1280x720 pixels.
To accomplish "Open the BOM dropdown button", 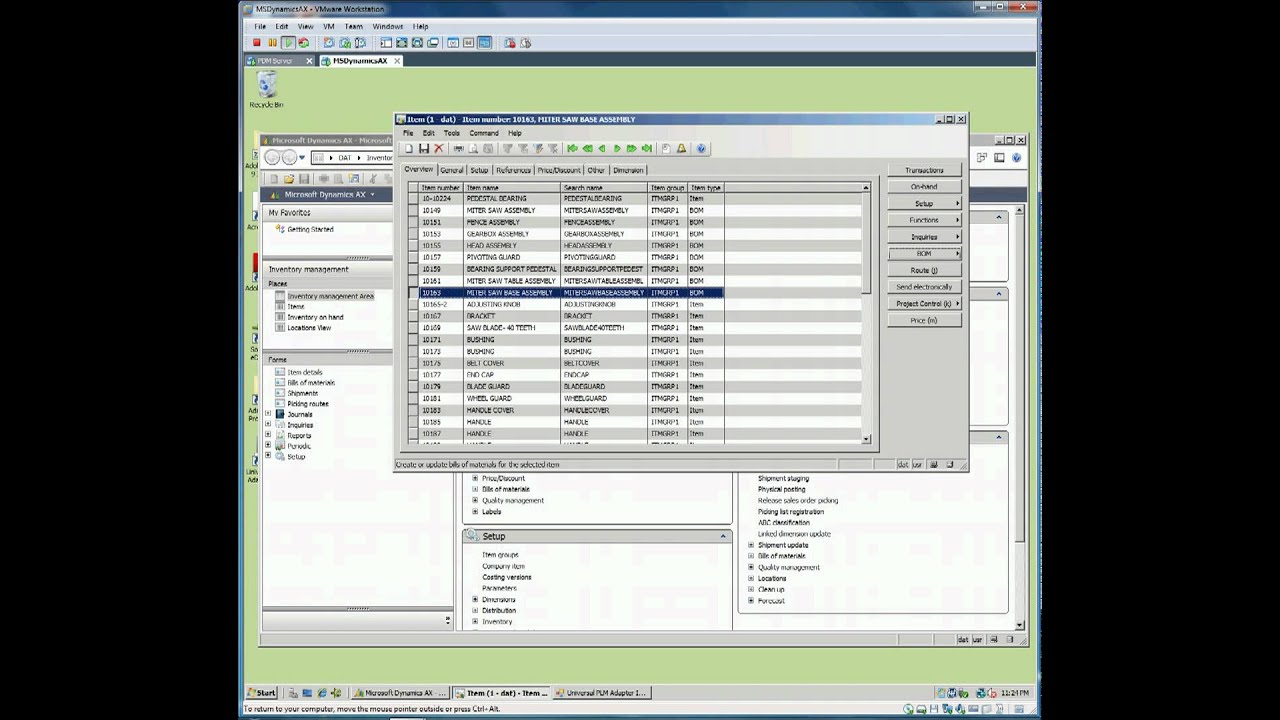I will pos(924,254).
